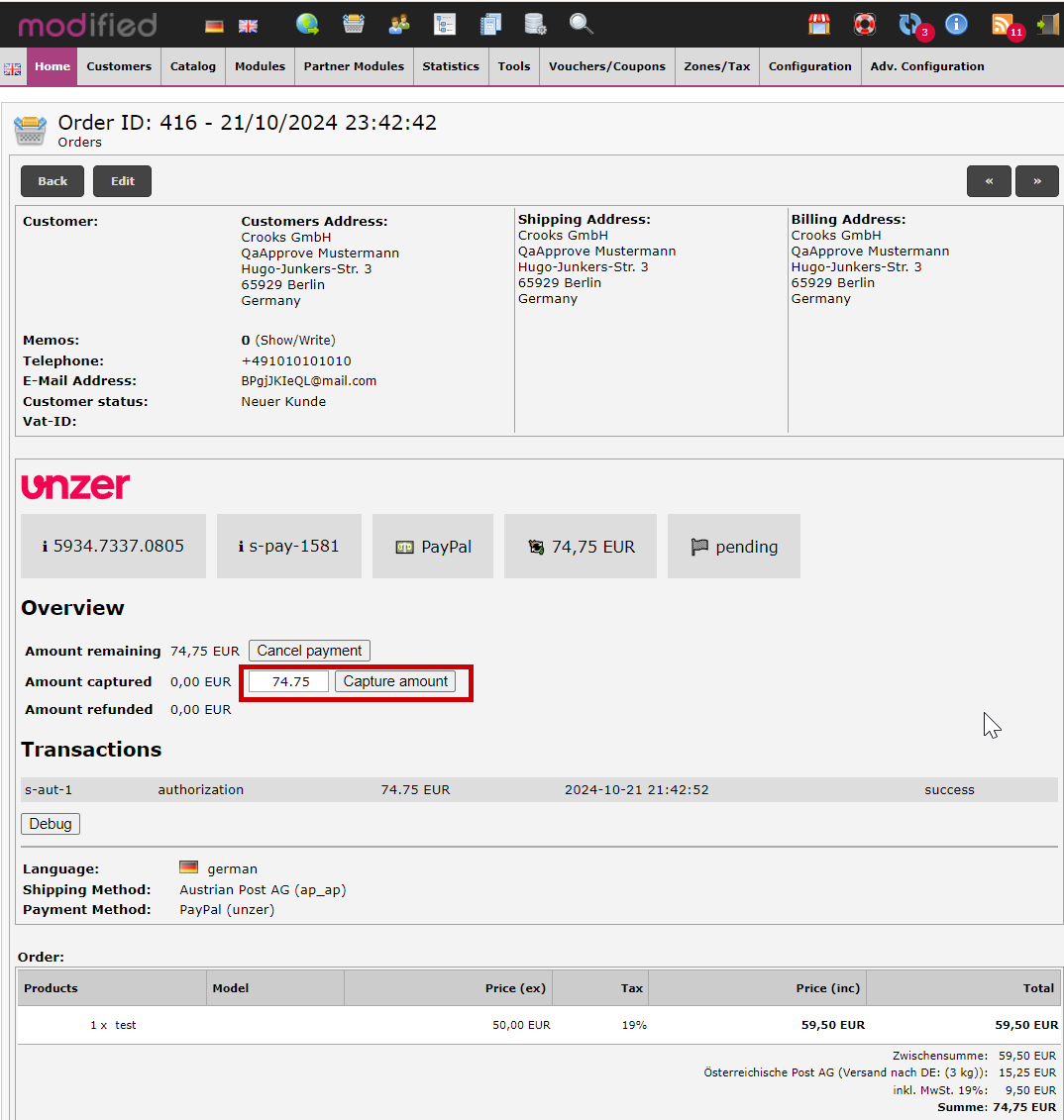Open the Configuration menu
The height and width of the screenshot is (1120, 1064).
click(809, 66)
